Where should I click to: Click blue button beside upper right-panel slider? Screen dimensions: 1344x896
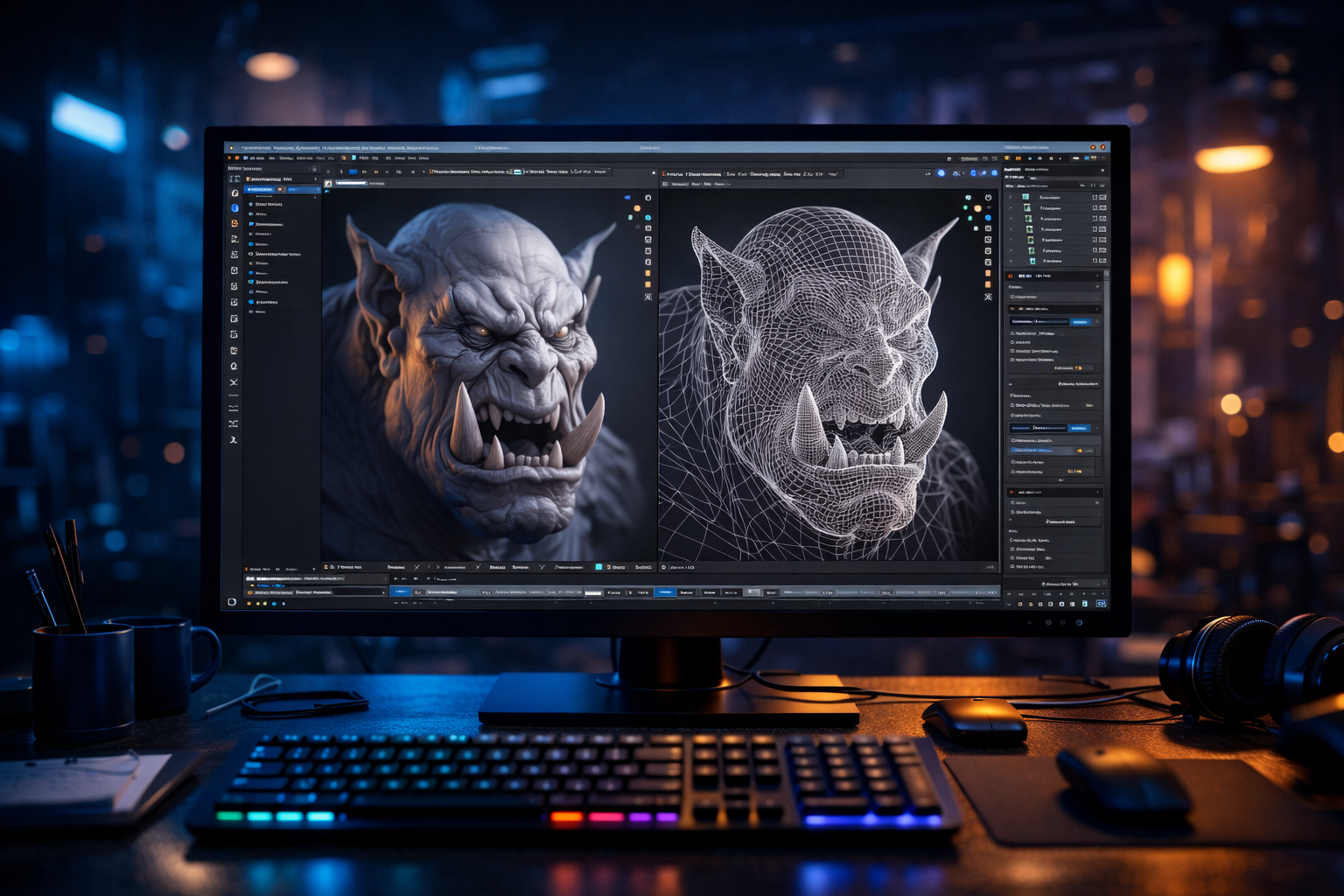point(1081,322)
